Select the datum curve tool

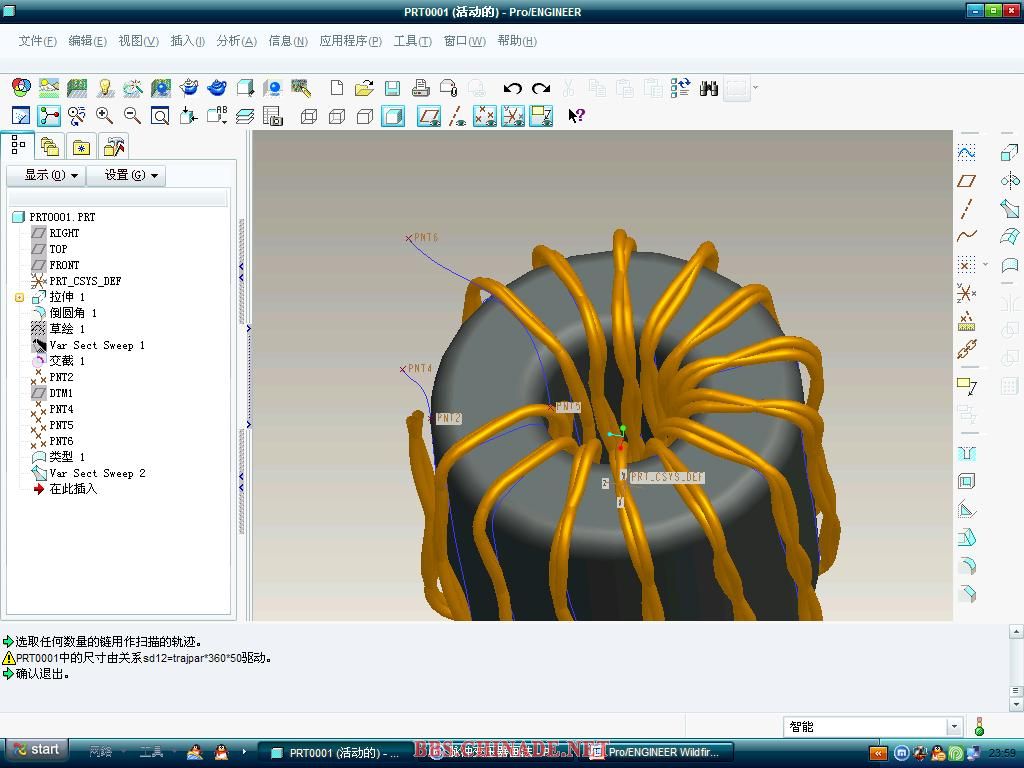pos(966,236)
